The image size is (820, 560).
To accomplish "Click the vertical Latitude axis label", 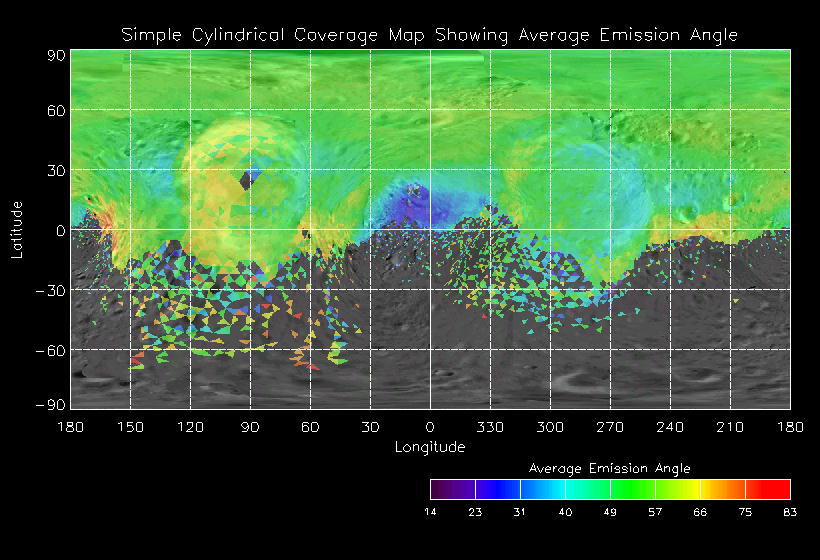I will pyautogui.click(x=17, y=229).
